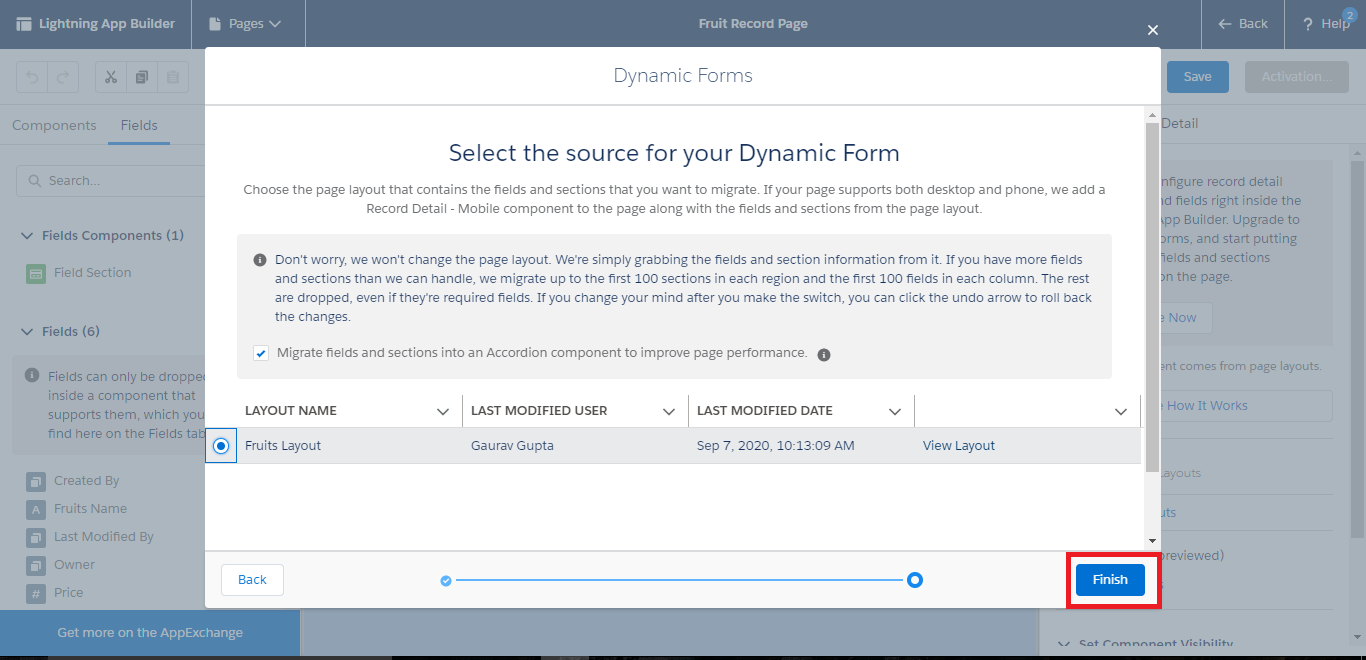
Task: Switch to the Components tab
Action: pos(54,125)
